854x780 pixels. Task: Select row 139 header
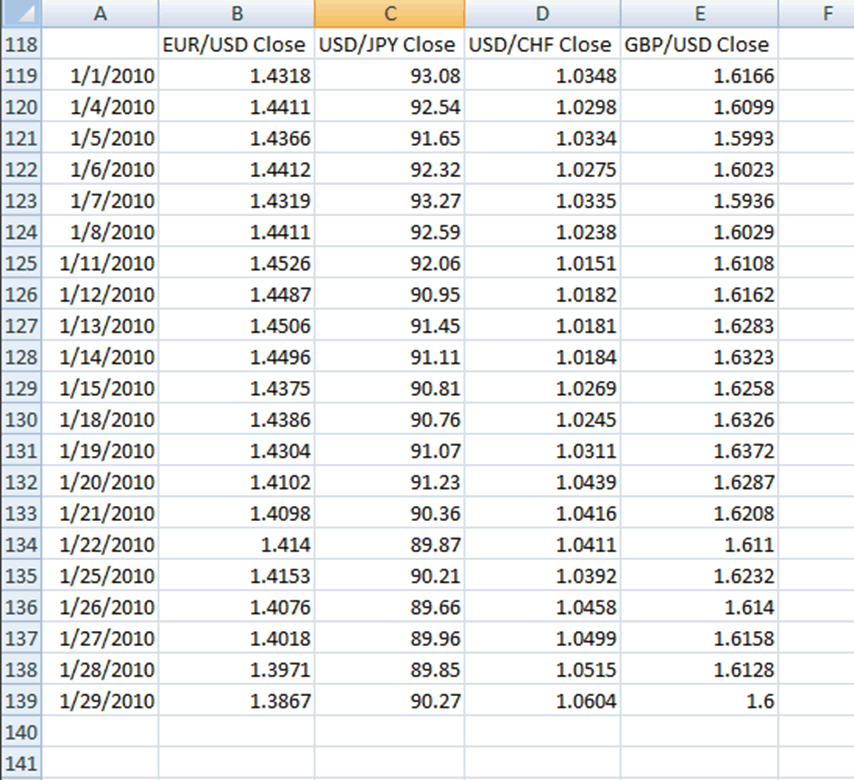[x=21, y=702]
